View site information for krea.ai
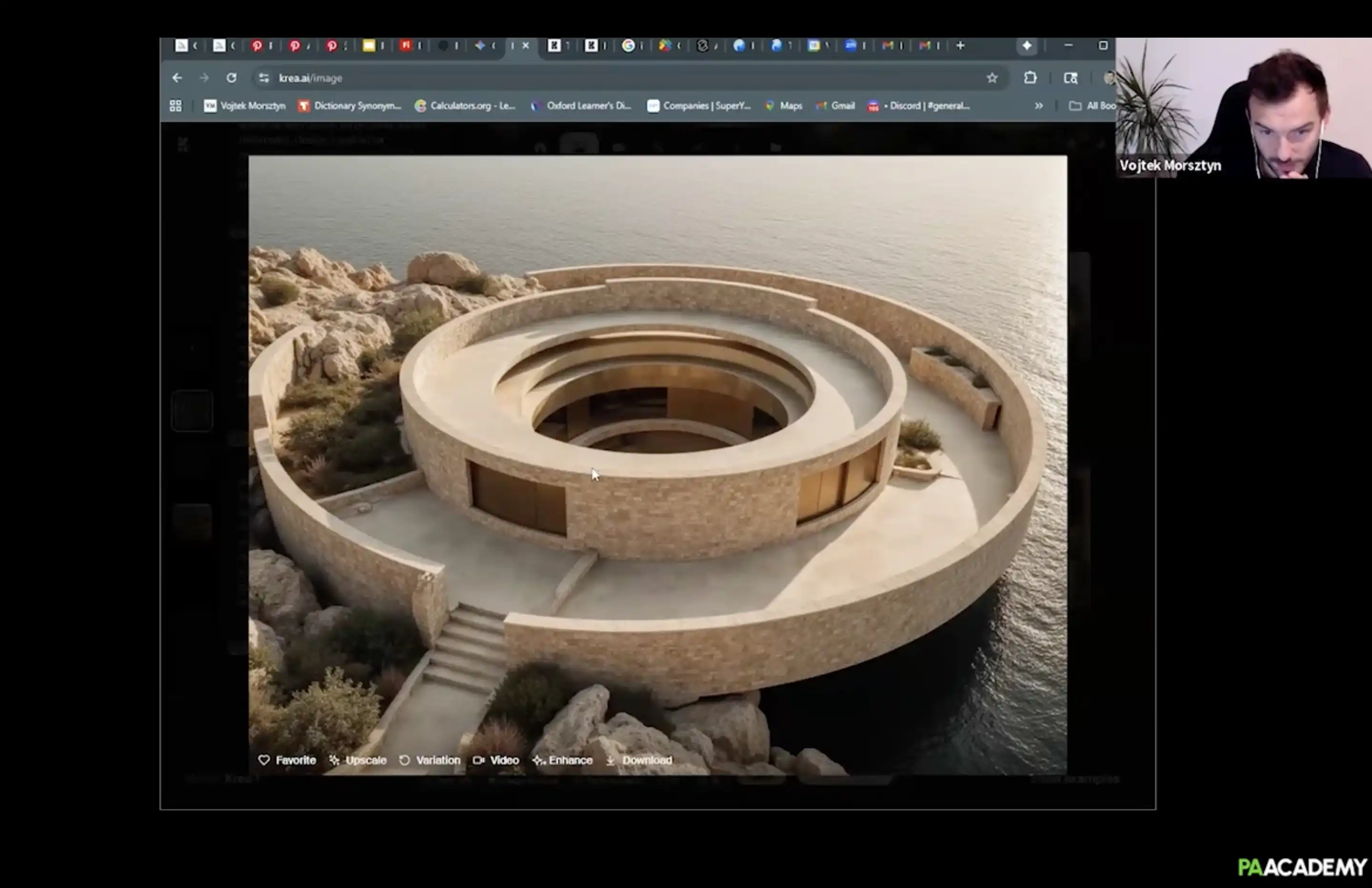Viewport: 1372px width, 888px height. (264, 78)
